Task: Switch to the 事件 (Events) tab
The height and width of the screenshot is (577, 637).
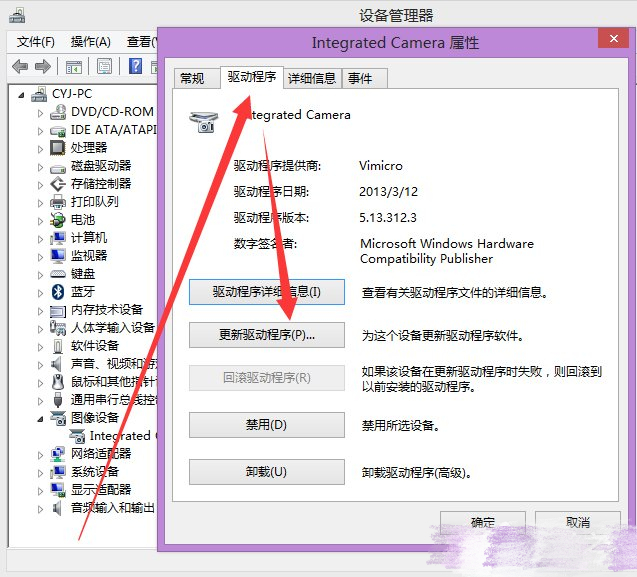Action: pyautogui.click(x=359, y=78)
